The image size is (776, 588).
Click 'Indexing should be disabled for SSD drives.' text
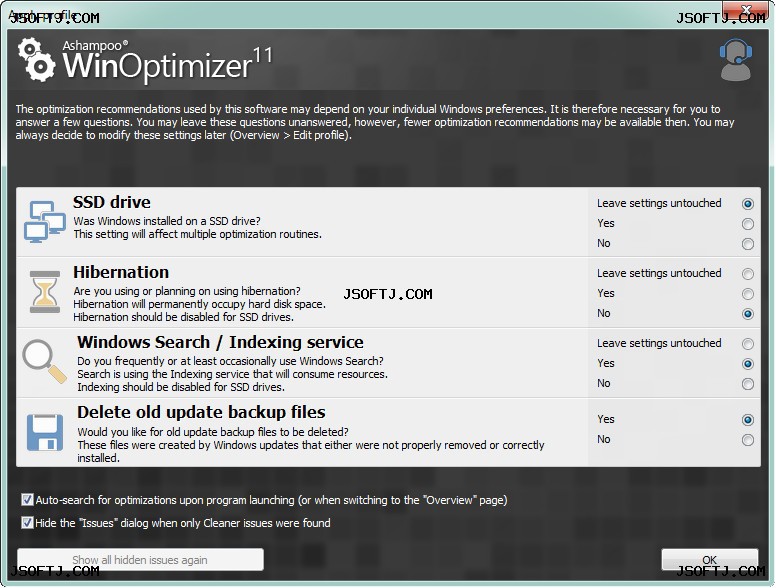click(181, 387)
